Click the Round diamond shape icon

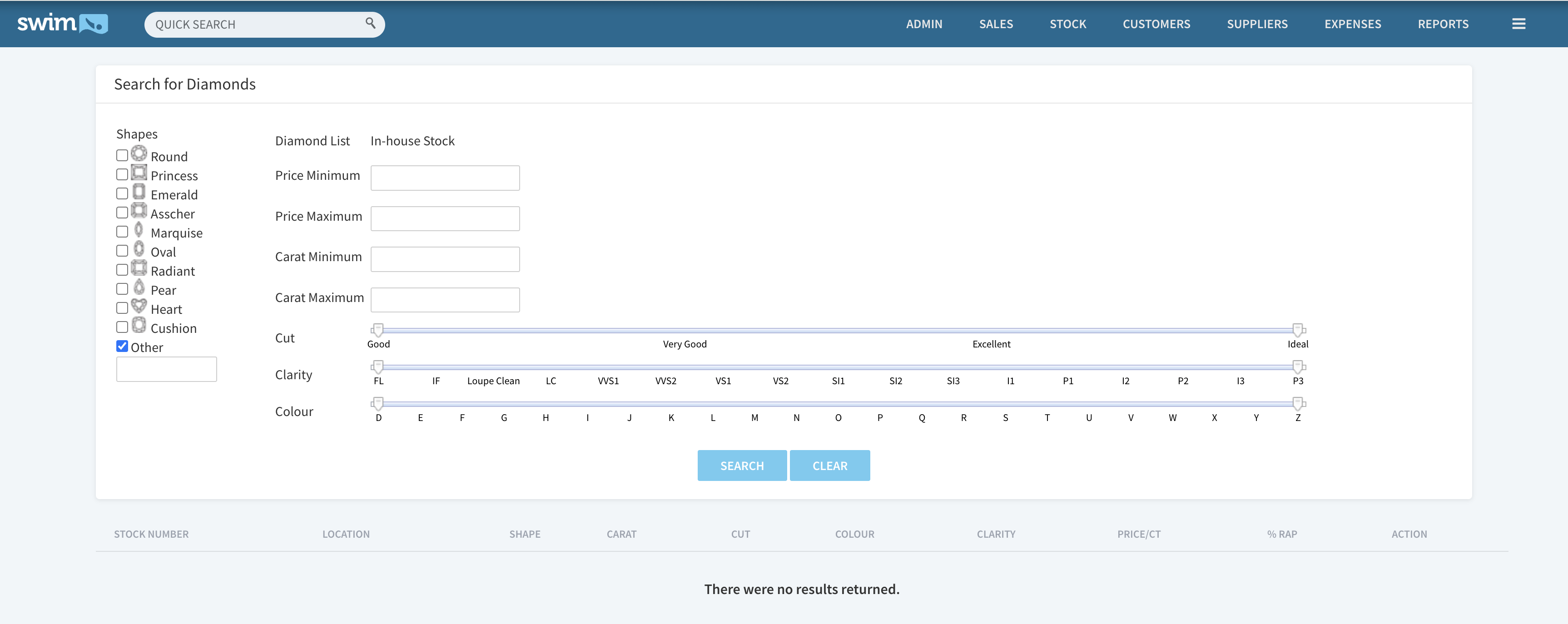coord(139,154)
